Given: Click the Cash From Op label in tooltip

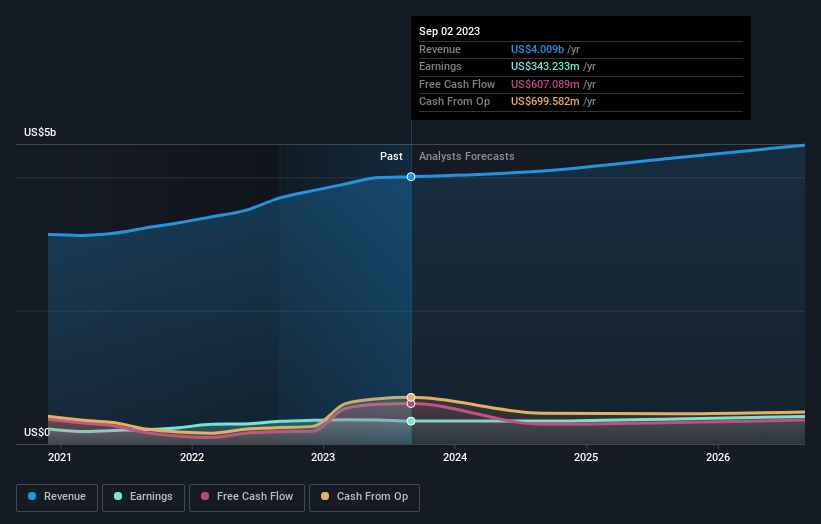Looking at the screenshot, I should (x=454, y=102).
